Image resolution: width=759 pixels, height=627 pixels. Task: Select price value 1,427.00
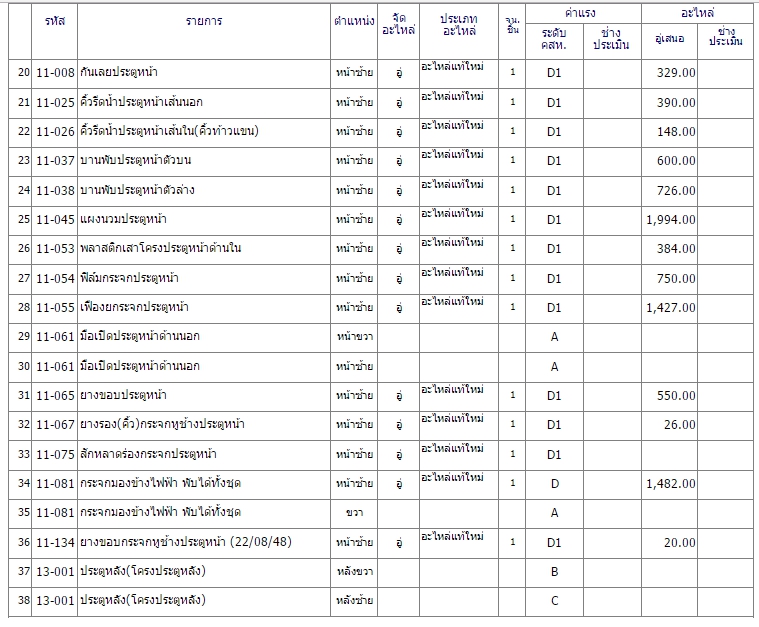point(671,308)
